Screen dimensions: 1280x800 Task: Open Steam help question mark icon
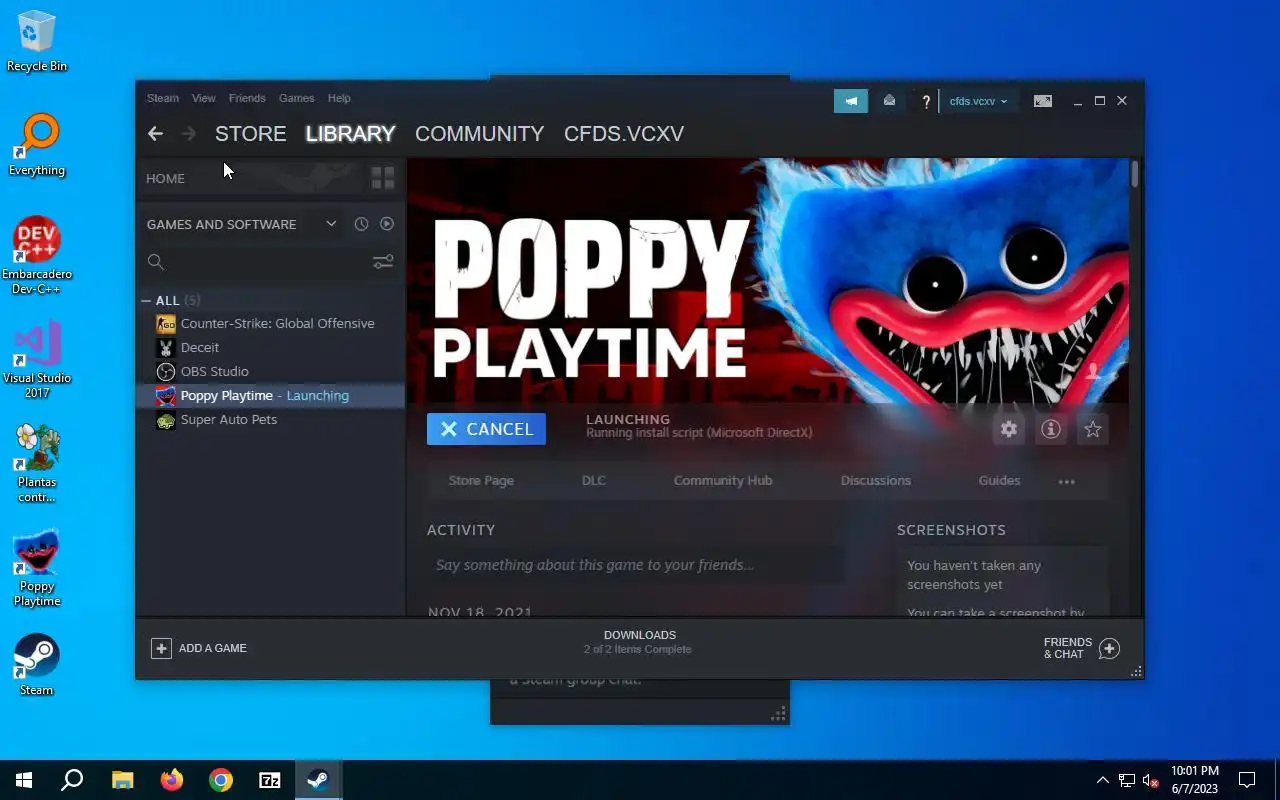coord(926,101)
